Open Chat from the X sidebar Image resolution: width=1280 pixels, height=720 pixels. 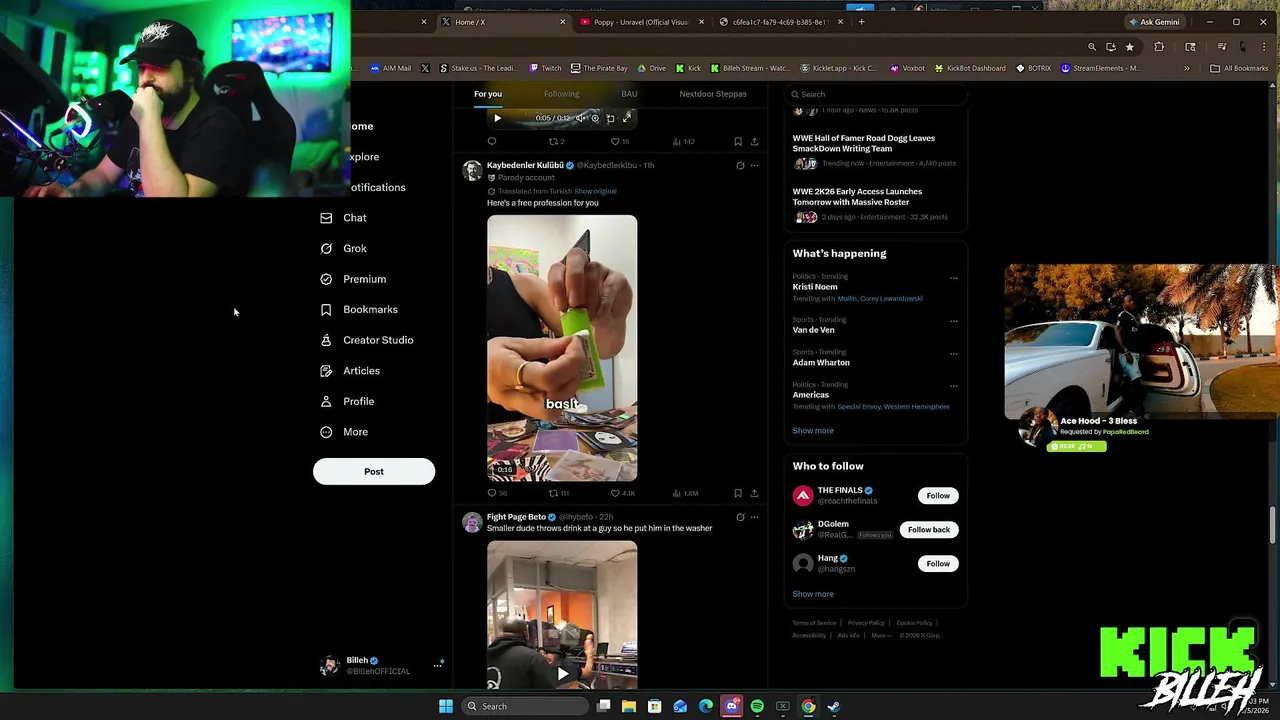point(343,218)
